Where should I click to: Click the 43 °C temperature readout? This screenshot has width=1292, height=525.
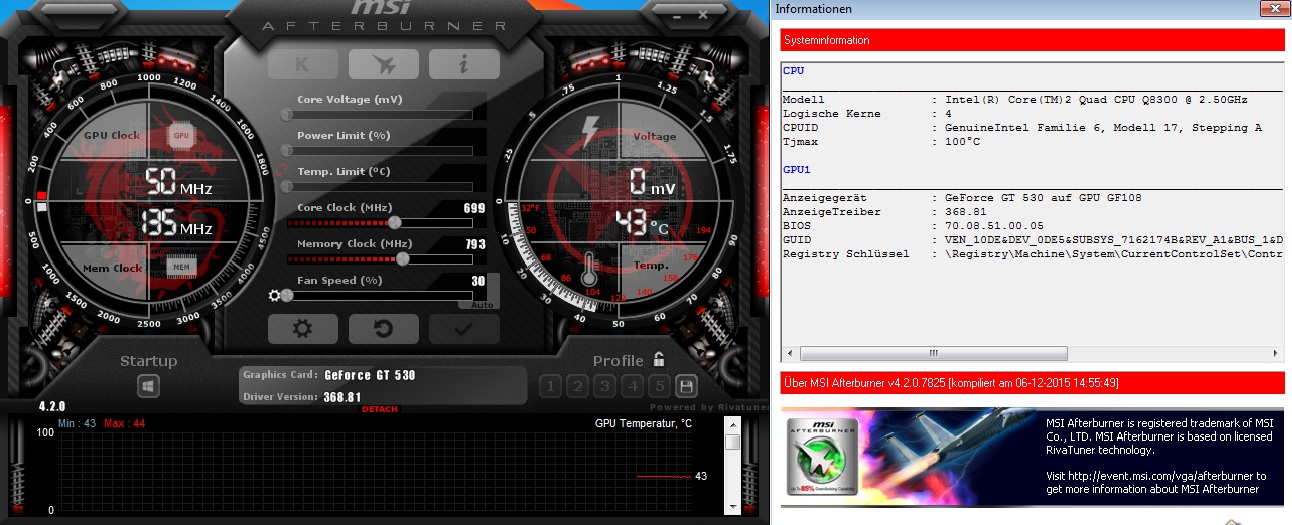point(641,222)
